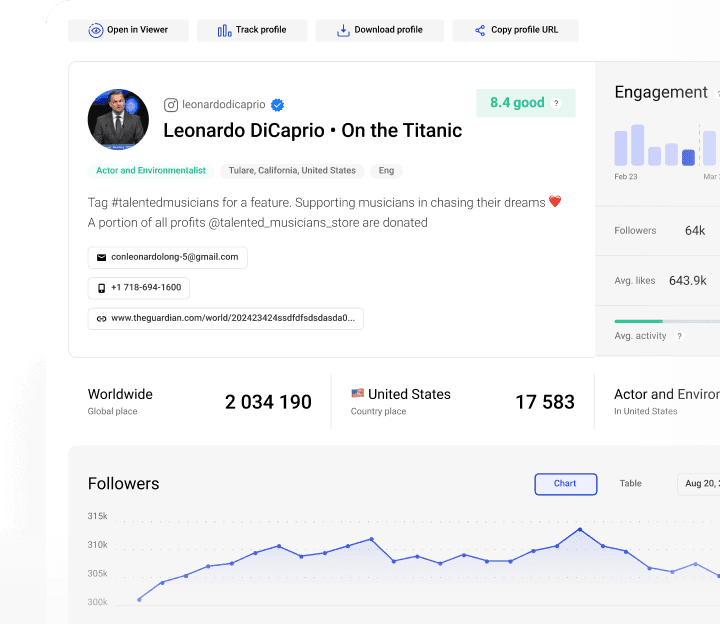Click the highlighted dark blue engagement bar
Image resolution: width=720 pixels, height=624 pixels.
point(688,157)
